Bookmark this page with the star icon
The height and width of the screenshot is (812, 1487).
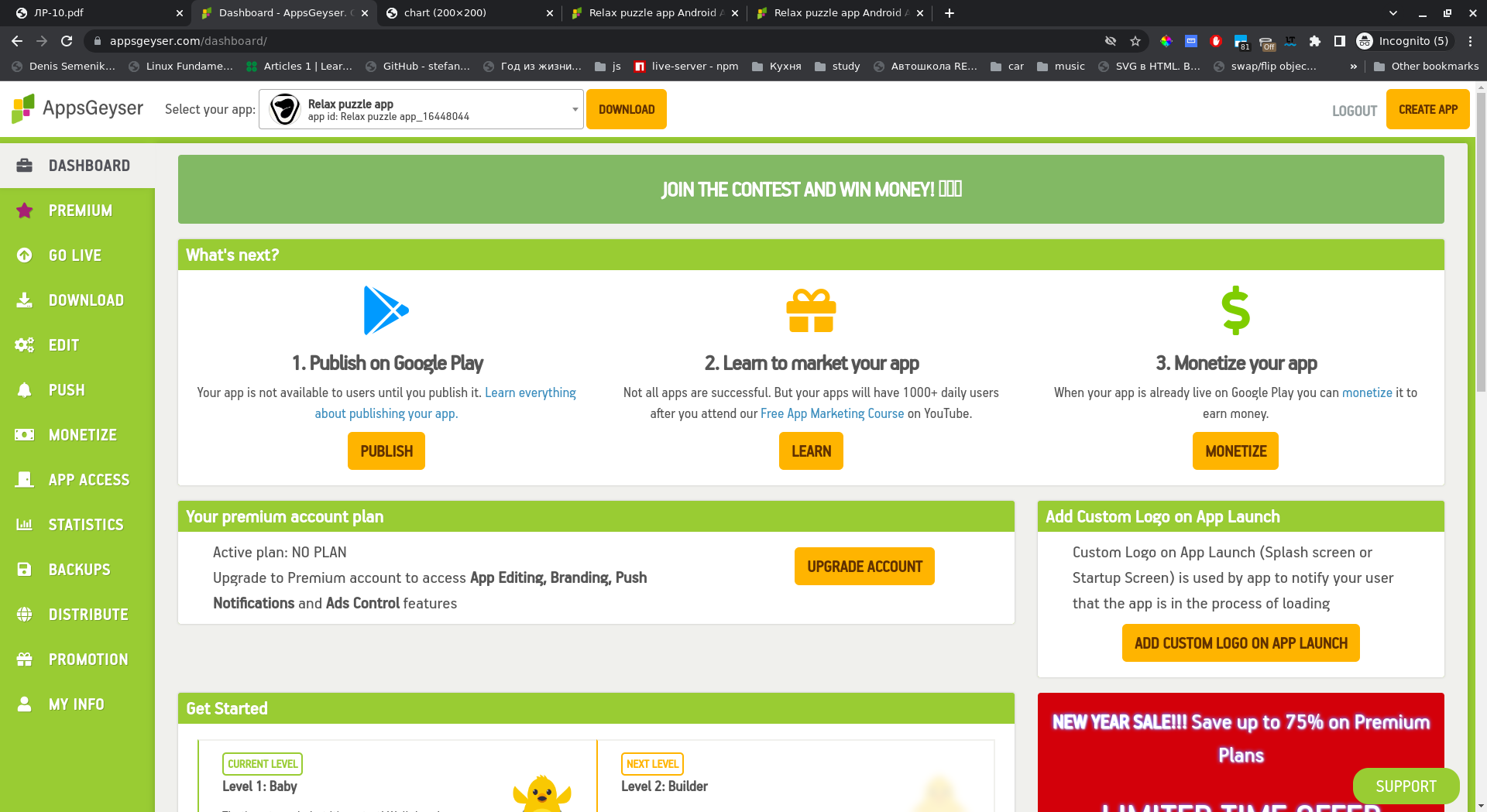[1135, 41]
